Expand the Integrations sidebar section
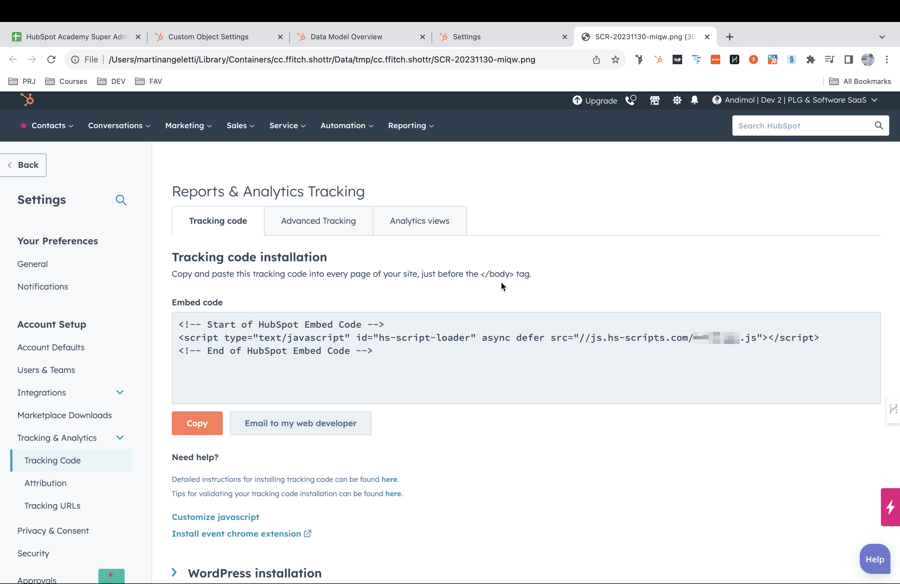The image size is (900, 584). [120, 393]
